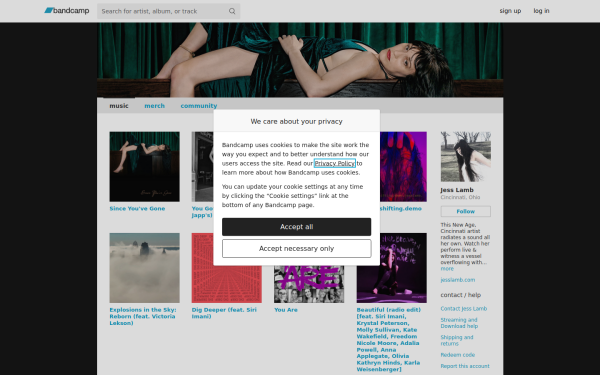Switch to the merch tab
Viewport: 600px width, 375px height.
point(155,106)
